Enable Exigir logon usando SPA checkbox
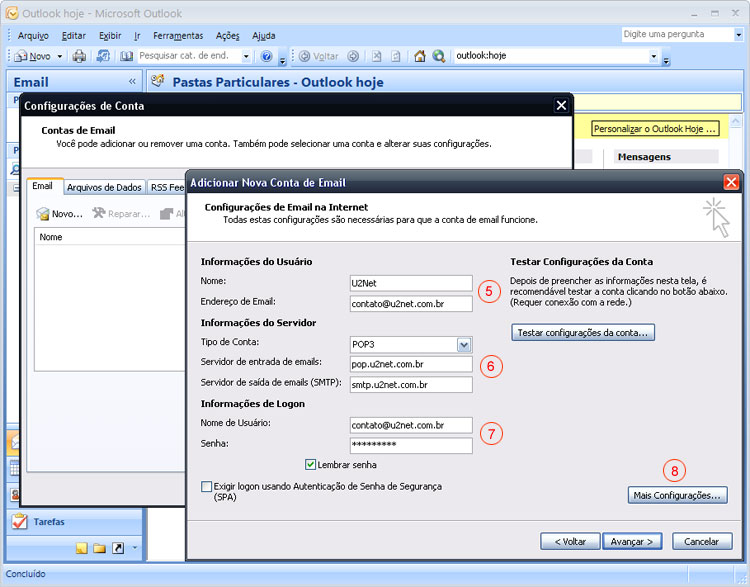This screenshot has width=750, height=587. [x=207, y=487]
